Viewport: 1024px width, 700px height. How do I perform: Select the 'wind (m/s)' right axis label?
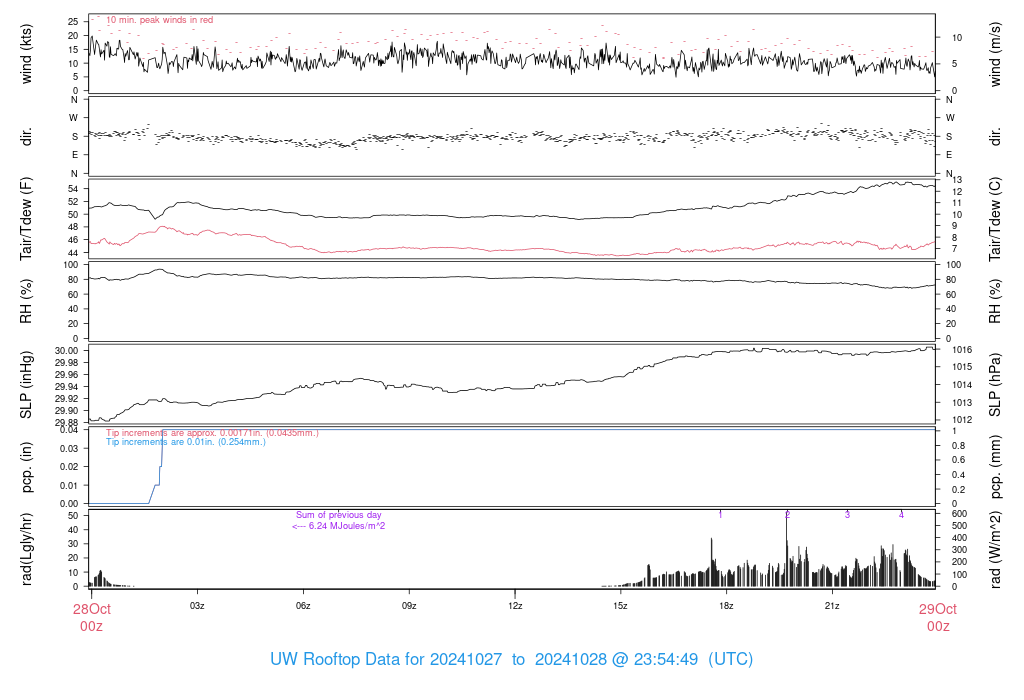pyautogui.click(x=995, y=56)
